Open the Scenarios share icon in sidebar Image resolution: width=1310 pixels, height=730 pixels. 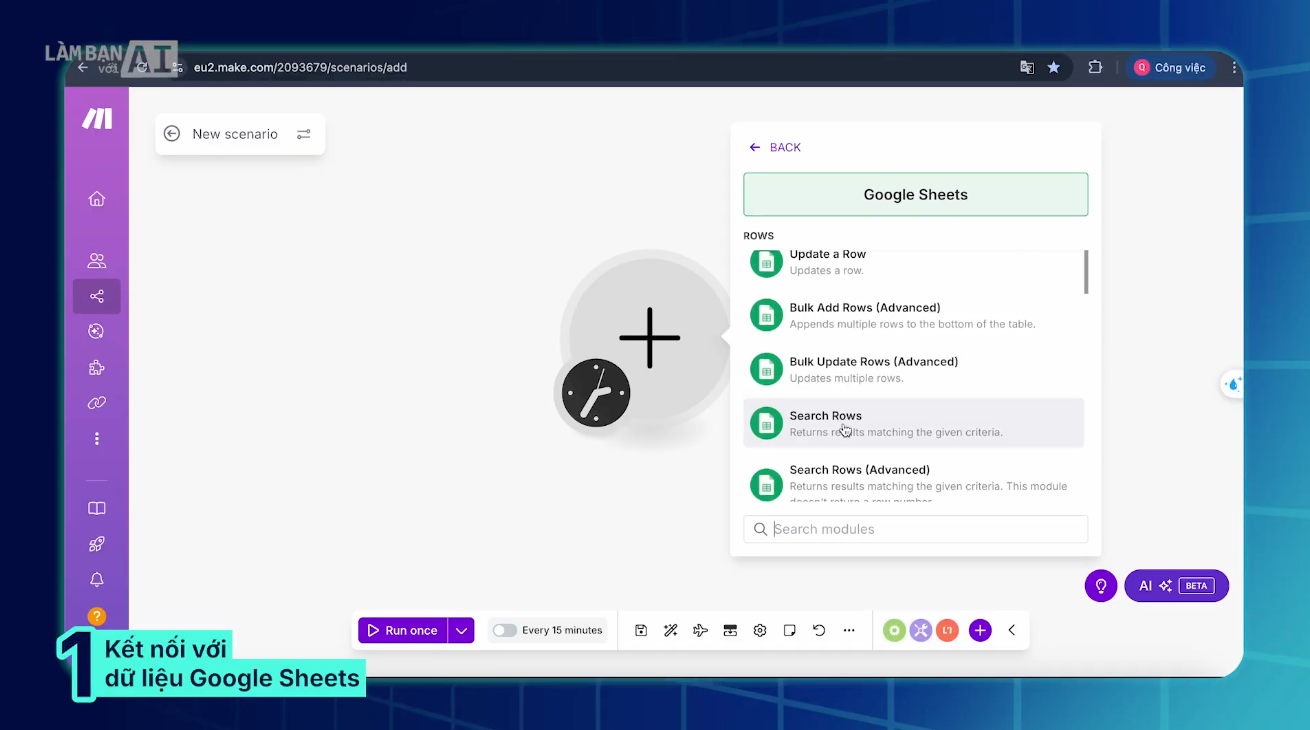[x=97, y=296]
